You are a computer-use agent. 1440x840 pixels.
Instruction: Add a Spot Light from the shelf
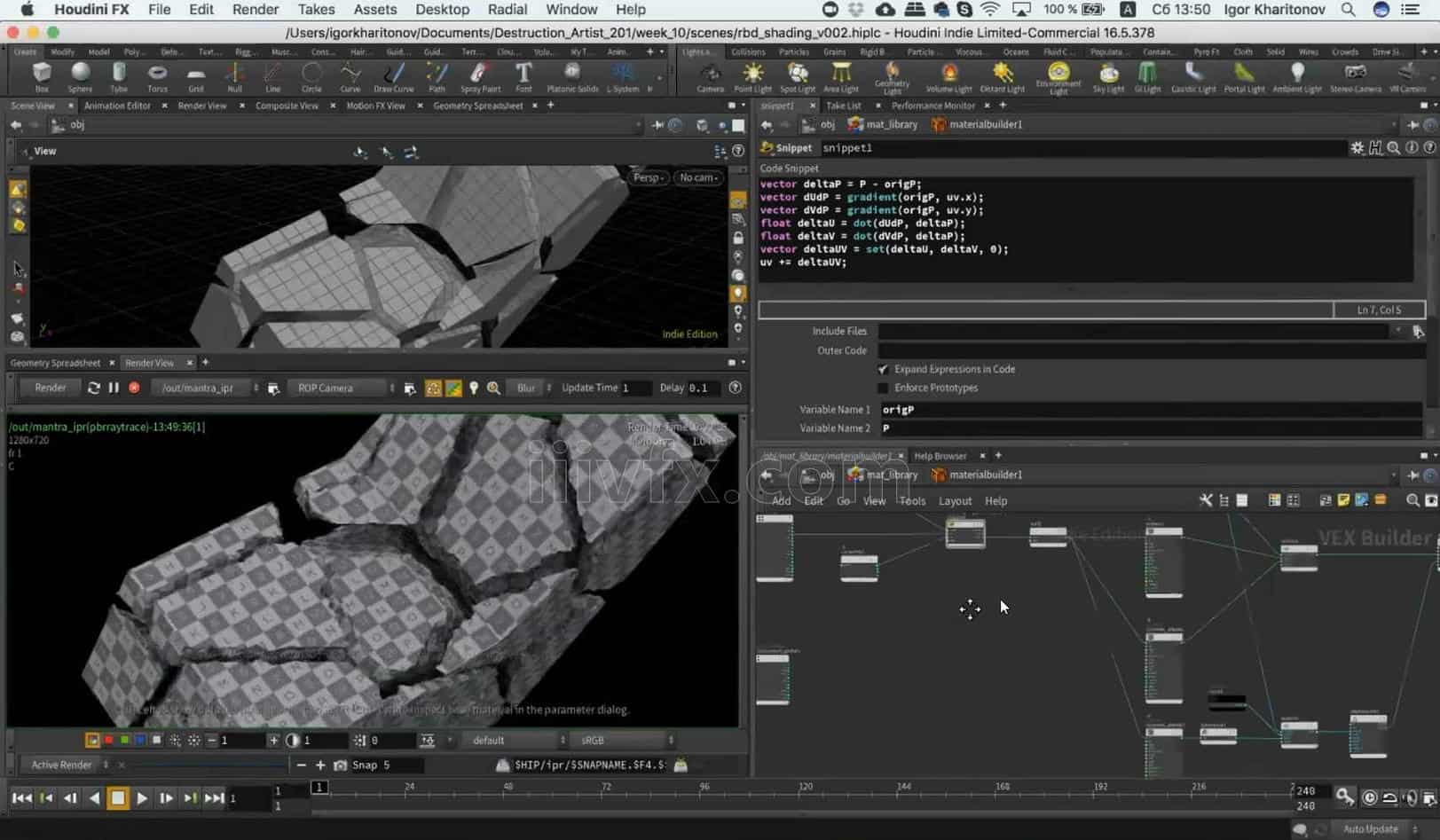[x=798, y=77]
